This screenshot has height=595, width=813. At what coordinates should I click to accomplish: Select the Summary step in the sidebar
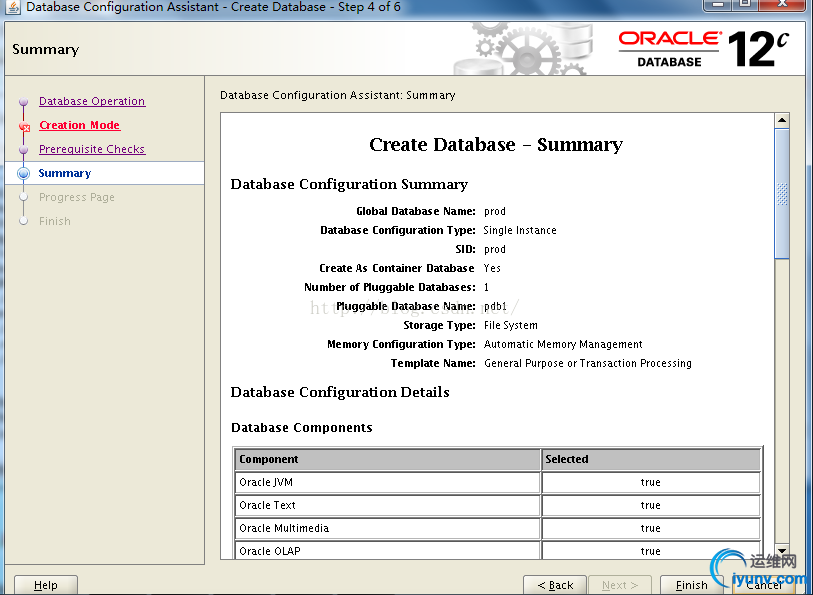[65, 174]
